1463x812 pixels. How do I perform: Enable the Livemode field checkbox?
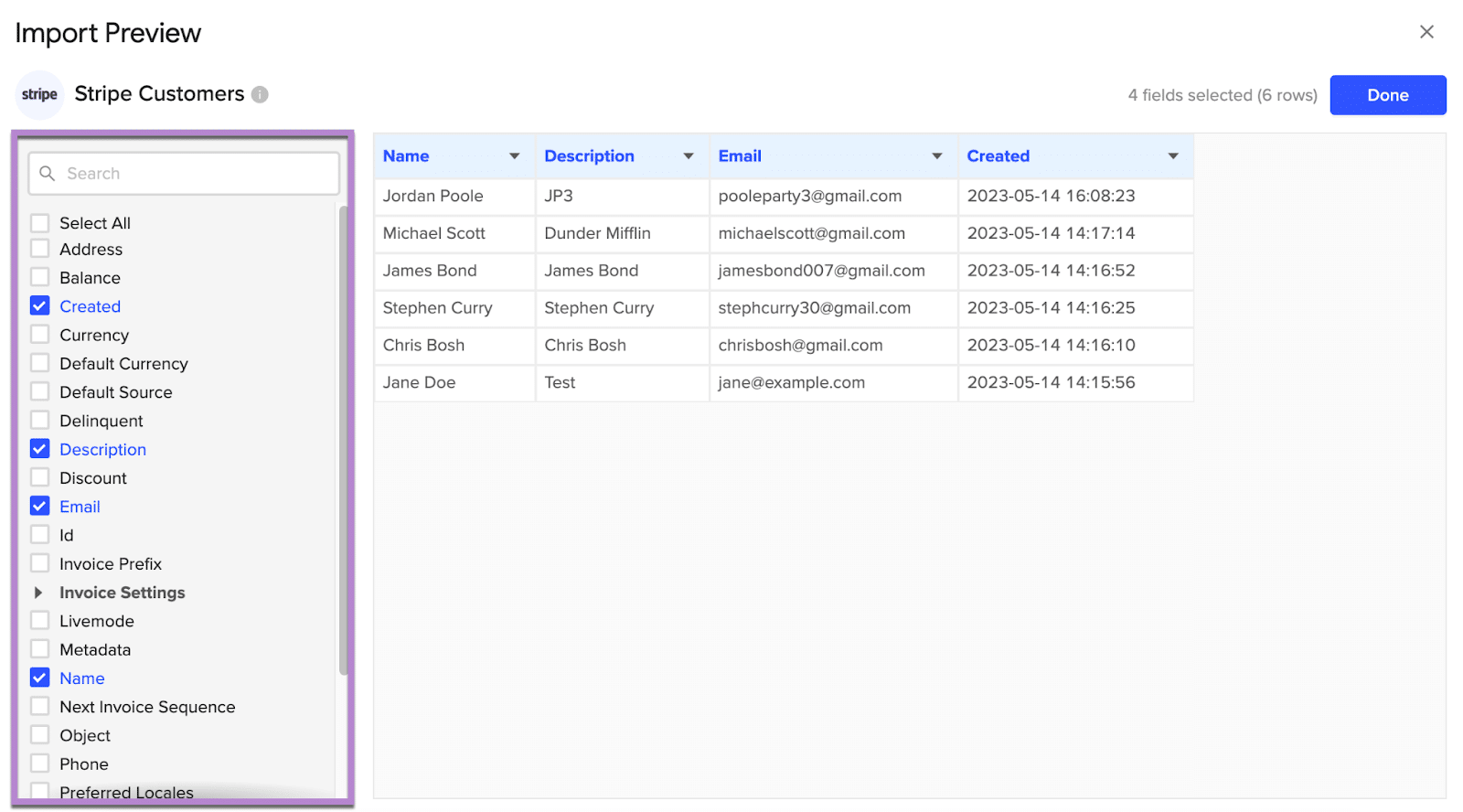40,621
